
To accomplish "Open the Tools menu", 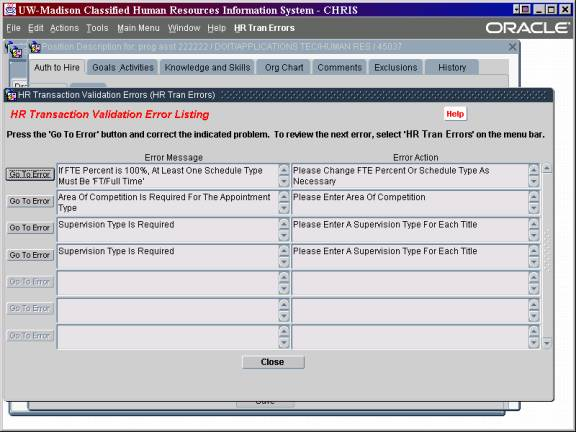I will coord(97,28).
